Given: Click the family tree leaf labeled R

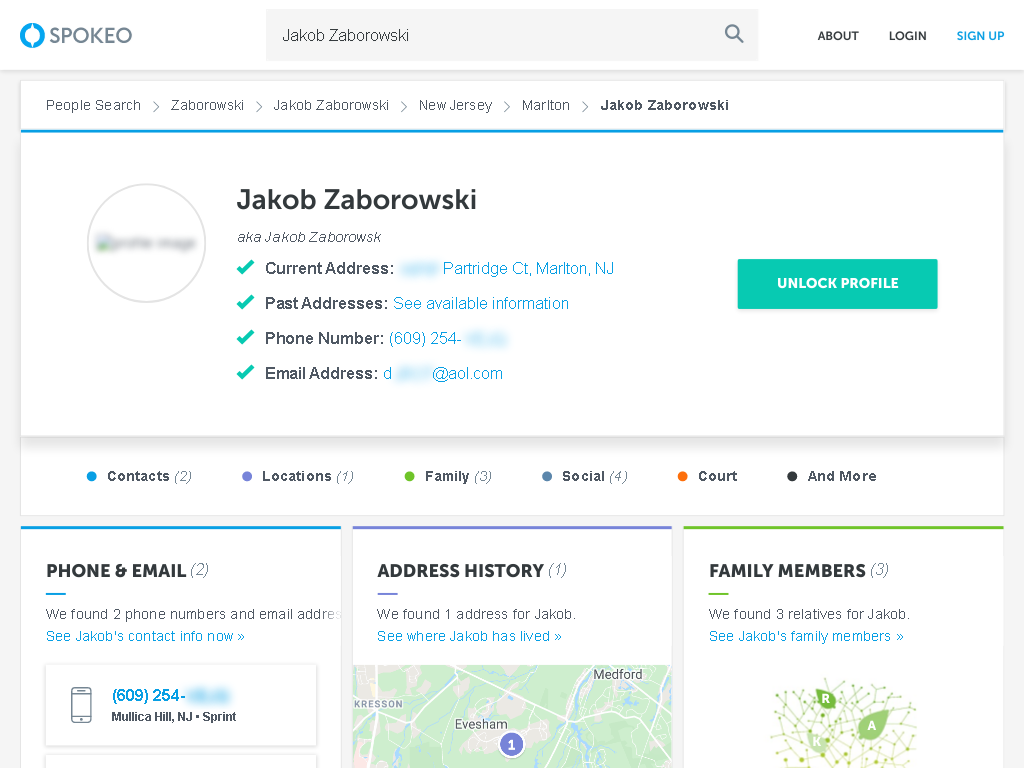Looking at the screenshot, I should [x=825, y=699].
